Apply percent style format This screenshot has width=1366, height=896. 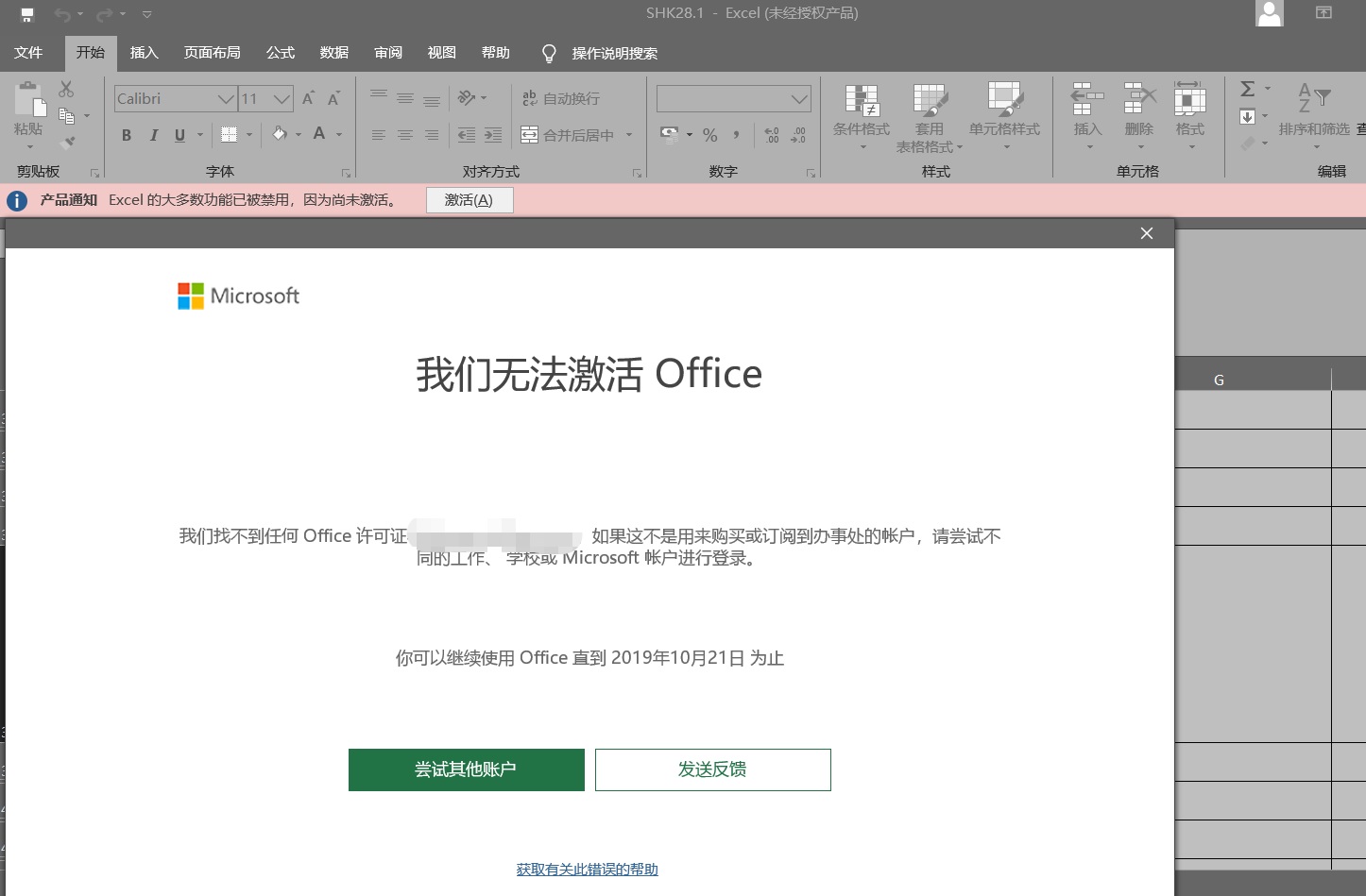tap(710, 135)
